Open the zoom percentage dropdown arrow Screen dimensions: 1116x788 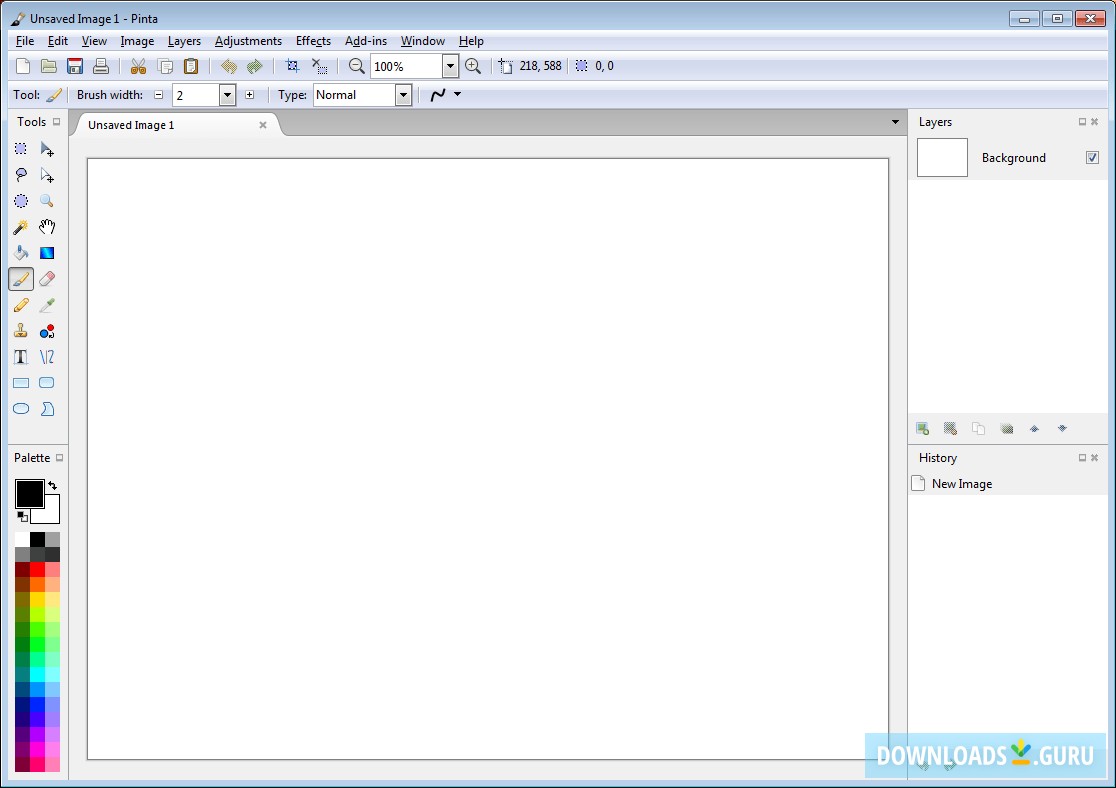tap(450, 66)
